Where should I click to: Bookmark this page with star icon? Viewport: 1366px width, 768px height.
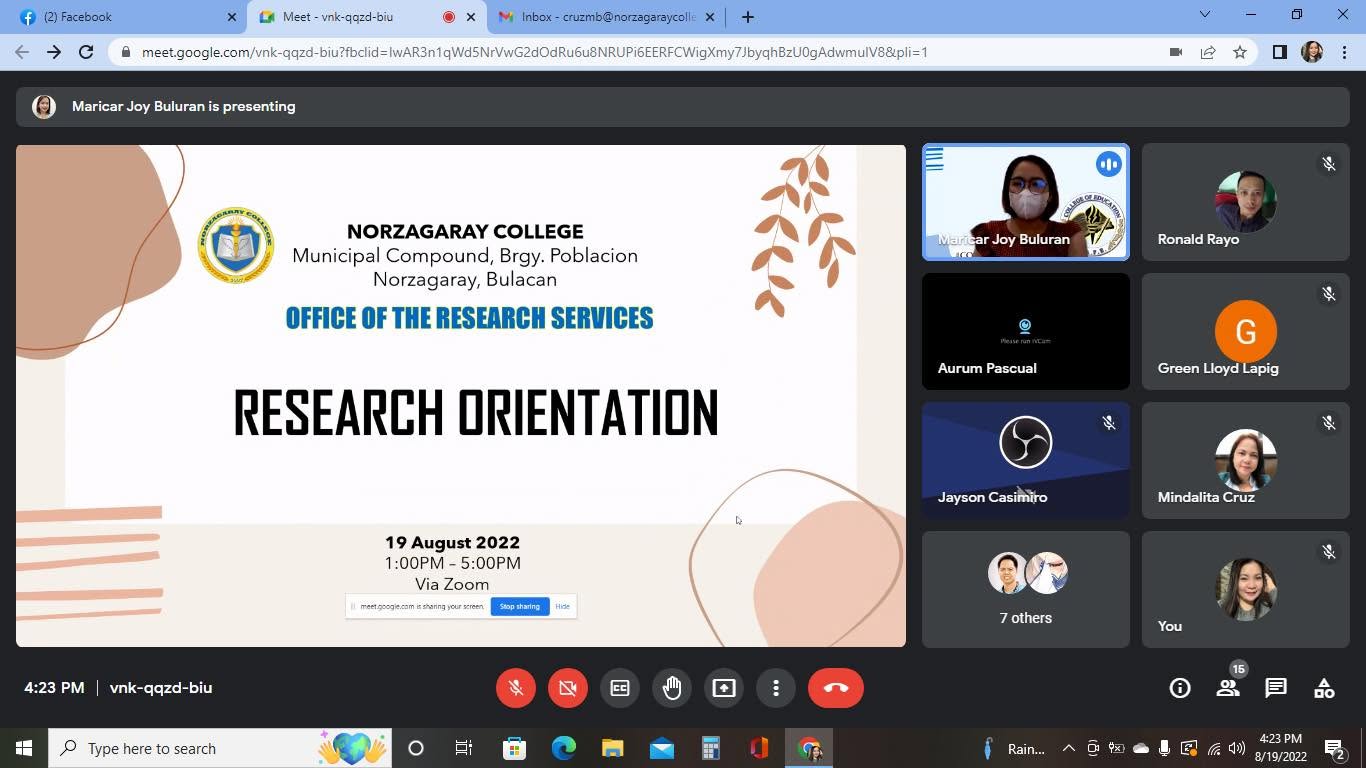1240,52
